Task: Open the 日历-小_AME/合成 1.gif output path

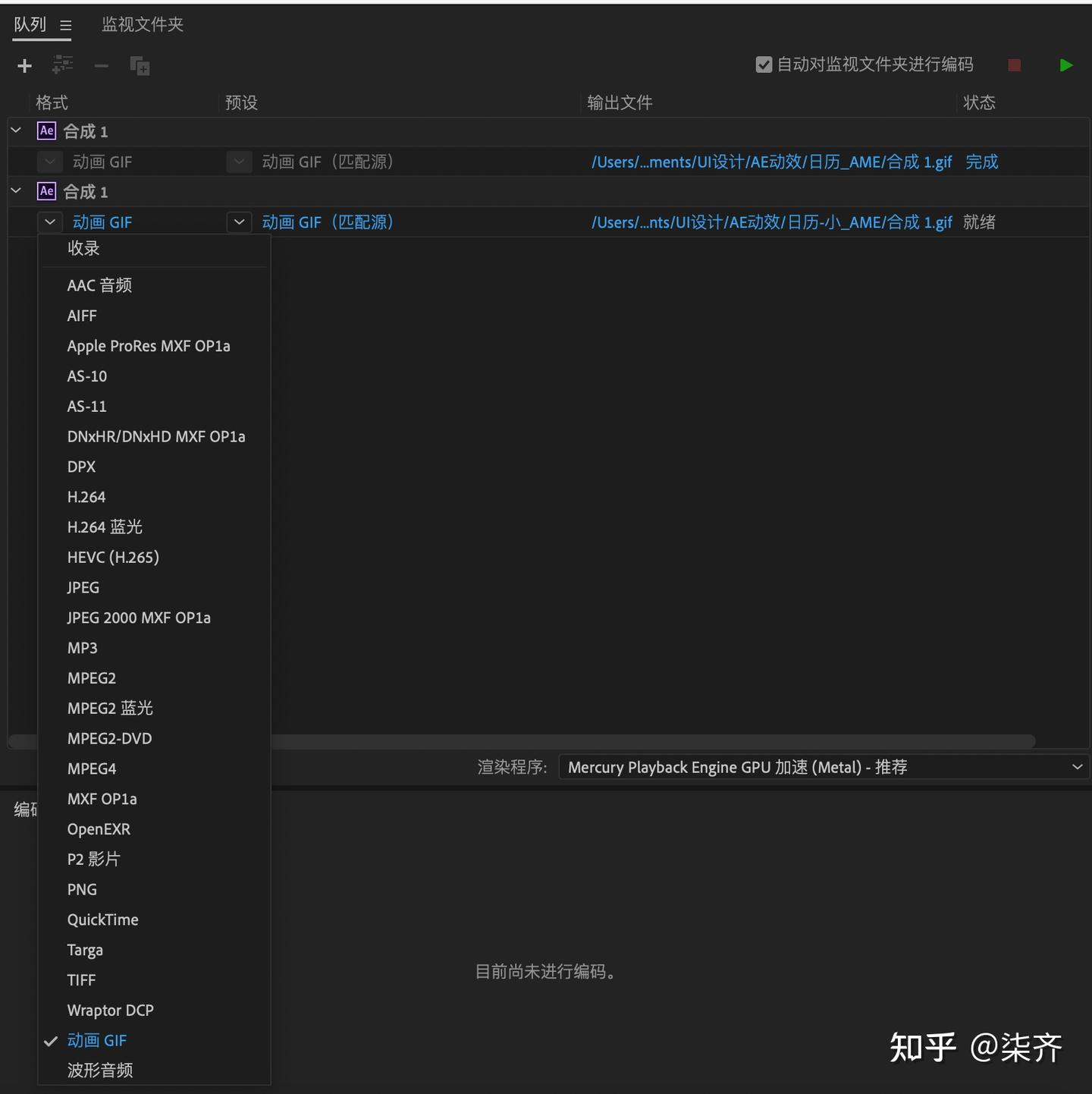Action: [771, 222]
